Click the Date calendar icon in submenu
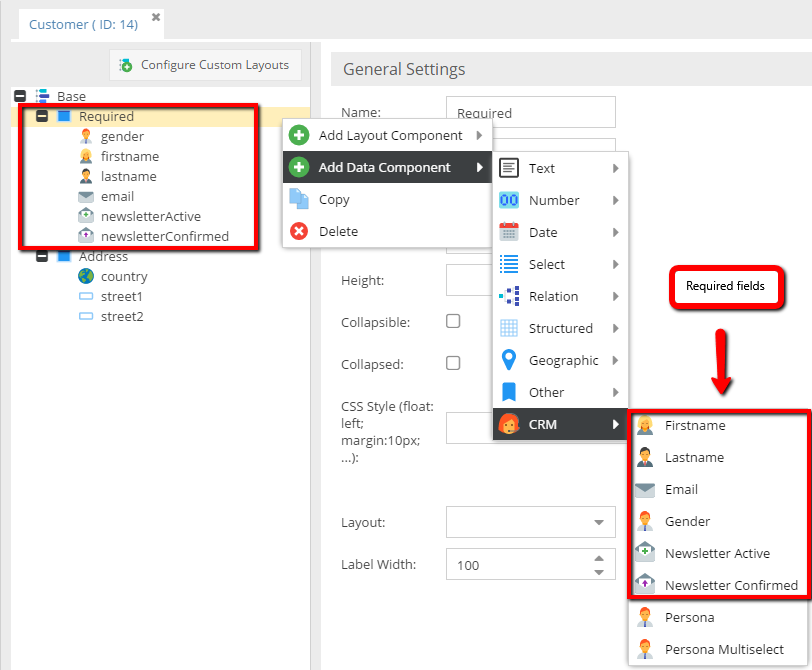 (509, 232)
